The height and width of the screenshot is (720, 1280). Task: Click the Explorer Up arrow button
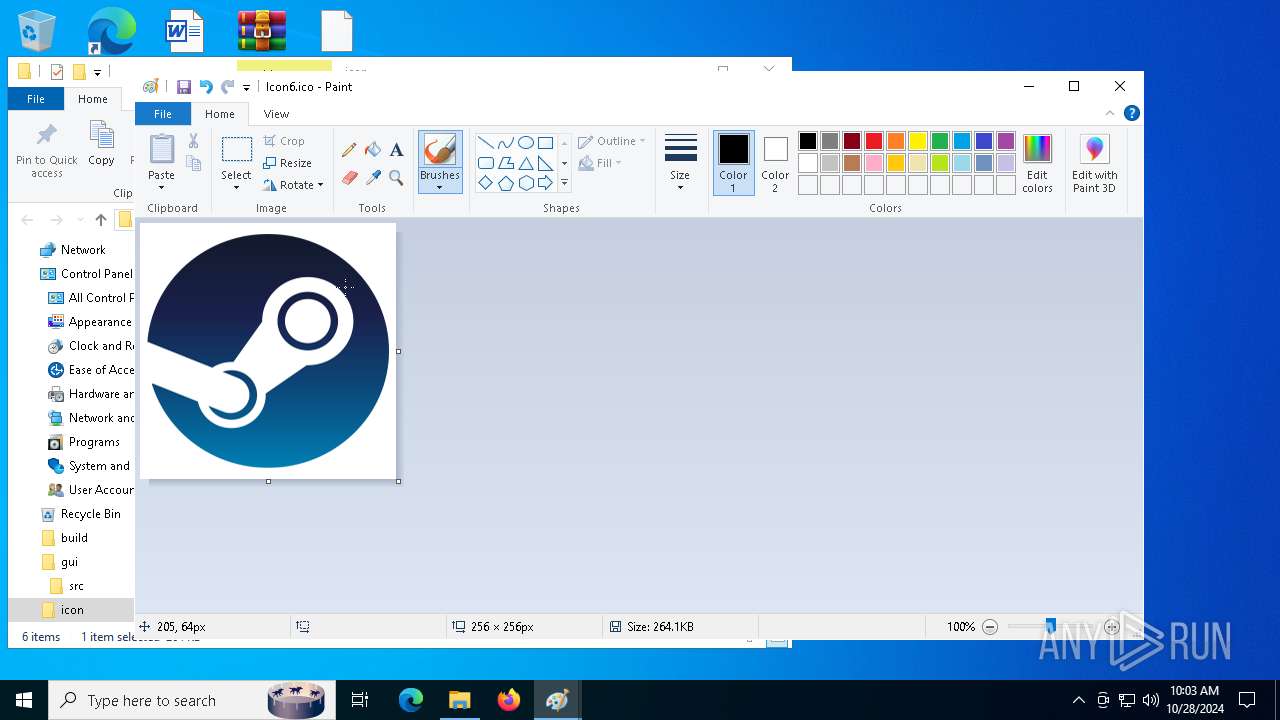[x=101, y=220]
